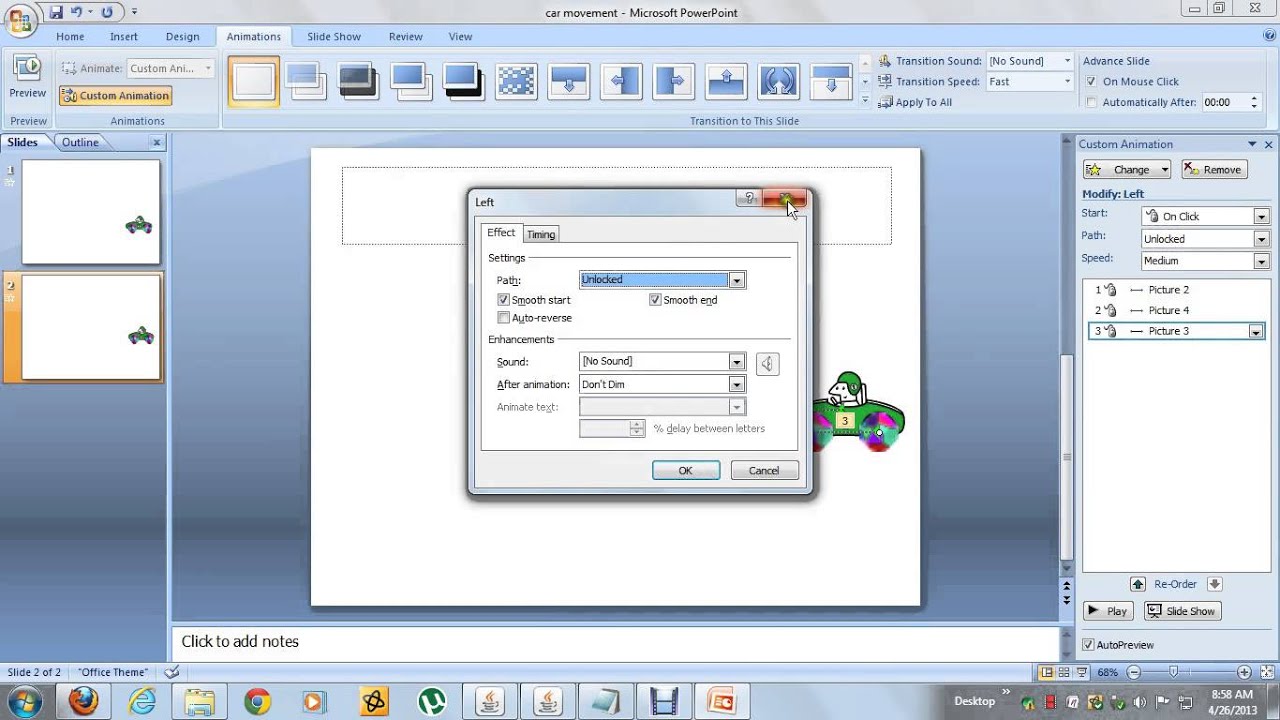Click the sound speaker icon in the dialog
Image resolution: width=1280 pixels, height=720 pixels.
(767, 364)
